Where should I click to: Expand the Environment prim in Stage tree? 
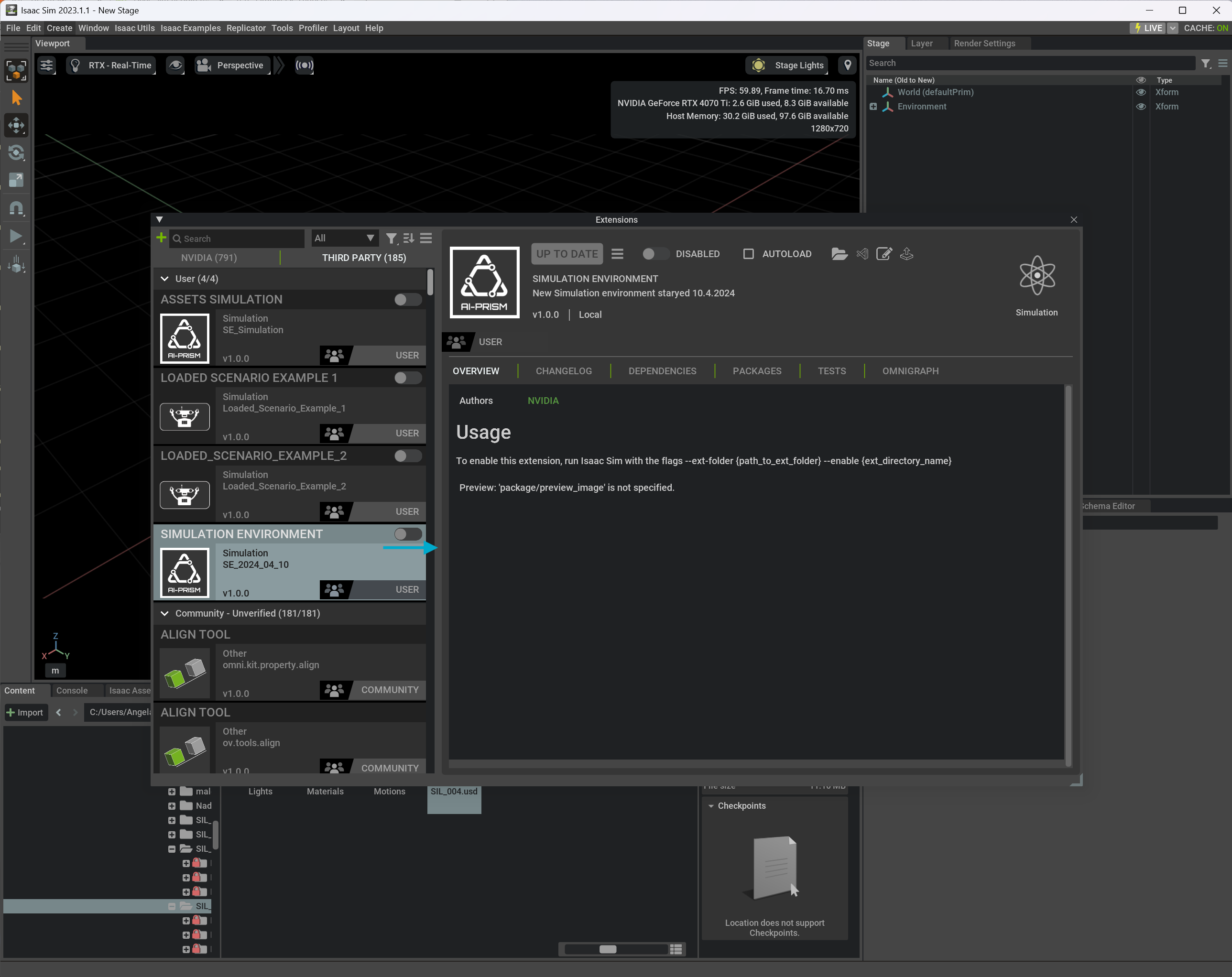[872, 106]
